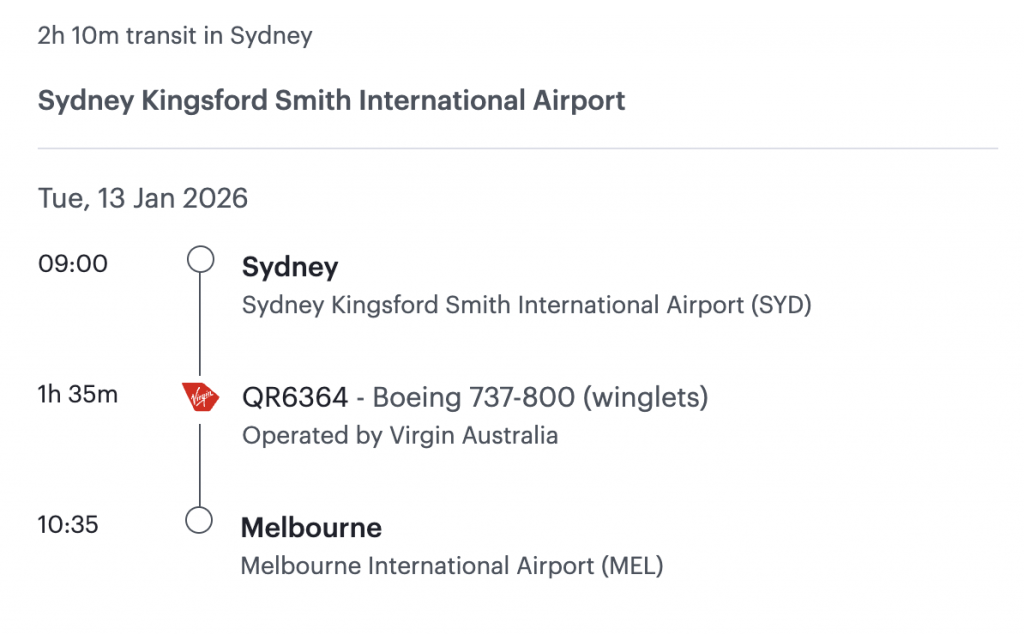
Task: Click Boeing 737-800 (winglets) aircraft type
Action: point(540,398)
